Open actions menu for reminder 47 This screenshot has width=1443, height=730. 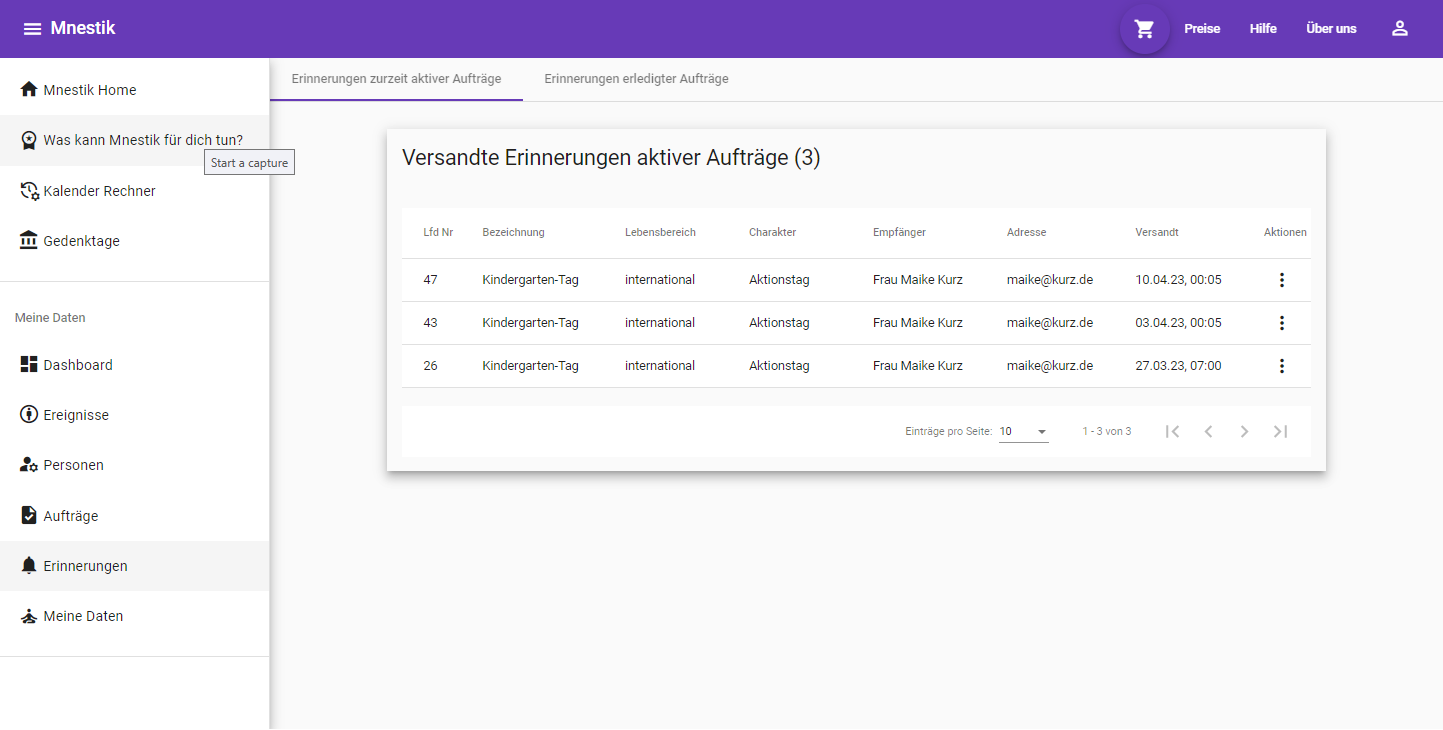click(x=1281, y=280)
